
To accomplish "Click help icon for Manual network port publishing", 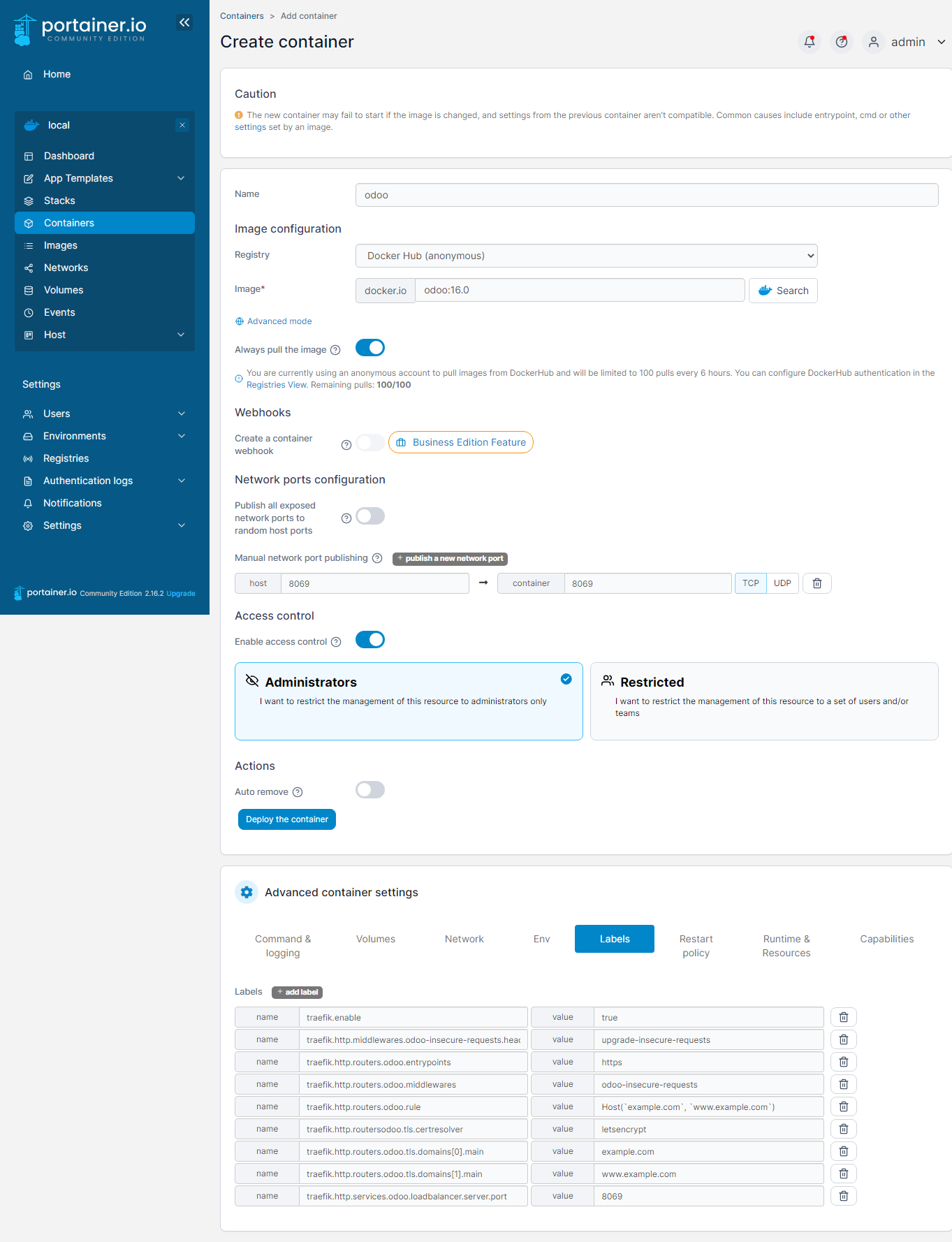I will click(377, 558).
